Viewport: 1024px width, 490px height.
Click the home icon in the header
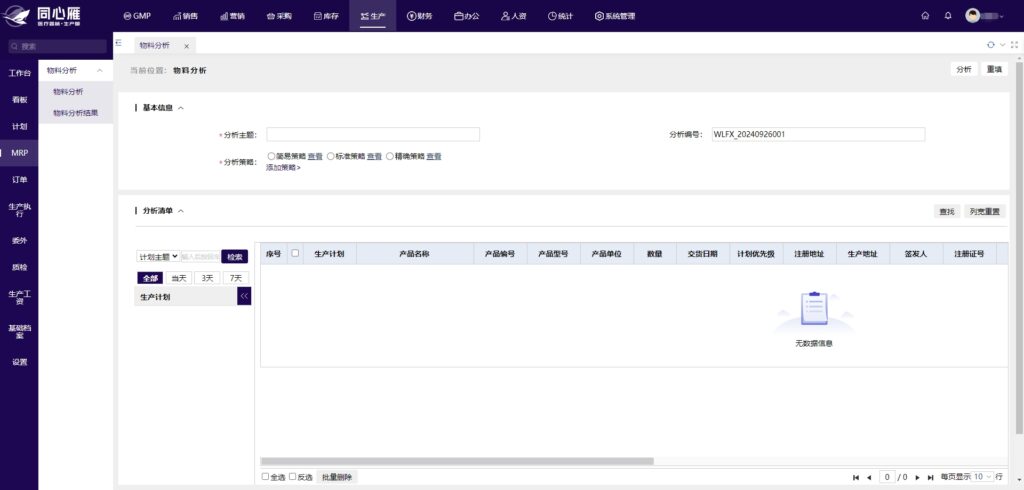tap(925, 16)
